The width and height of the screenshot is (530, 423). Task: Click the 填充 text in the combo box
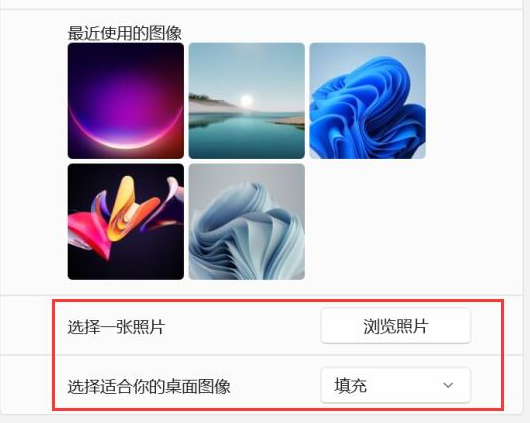coord(351,385)
